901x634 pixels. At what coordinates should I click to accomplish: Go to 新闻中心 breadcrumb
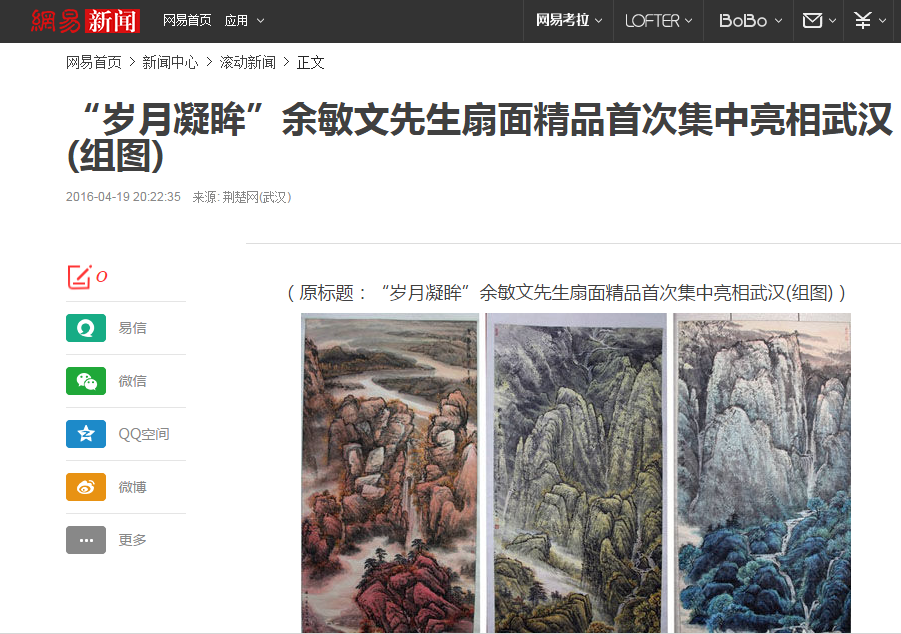(170, 62)
